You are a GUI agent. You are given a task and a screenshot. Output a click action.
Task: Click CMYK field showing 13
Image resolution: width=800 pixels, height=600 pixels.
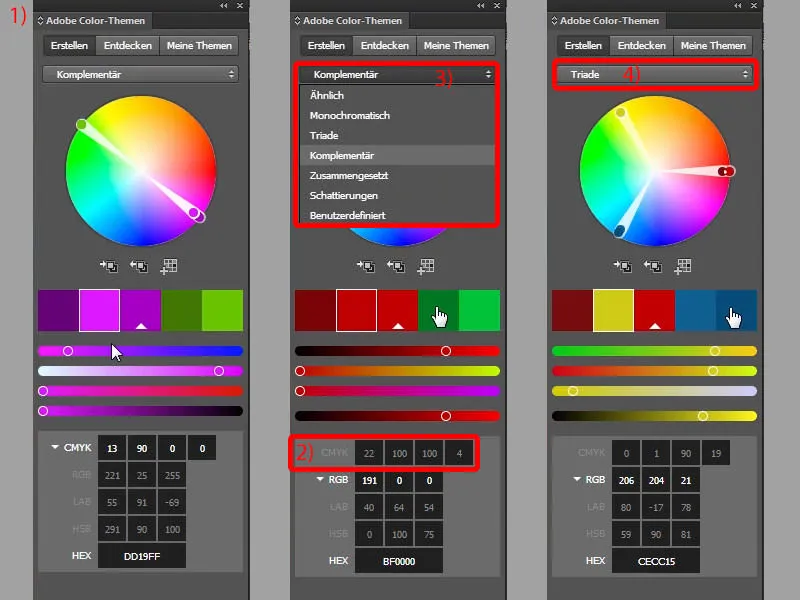(x=112, y=448)
